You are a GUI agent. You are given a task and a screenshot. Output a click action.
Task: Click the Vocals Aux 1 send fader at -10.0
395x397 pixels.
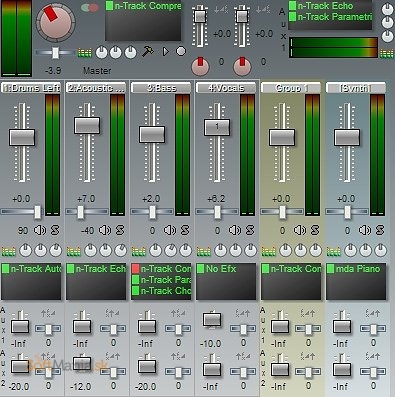212,320
